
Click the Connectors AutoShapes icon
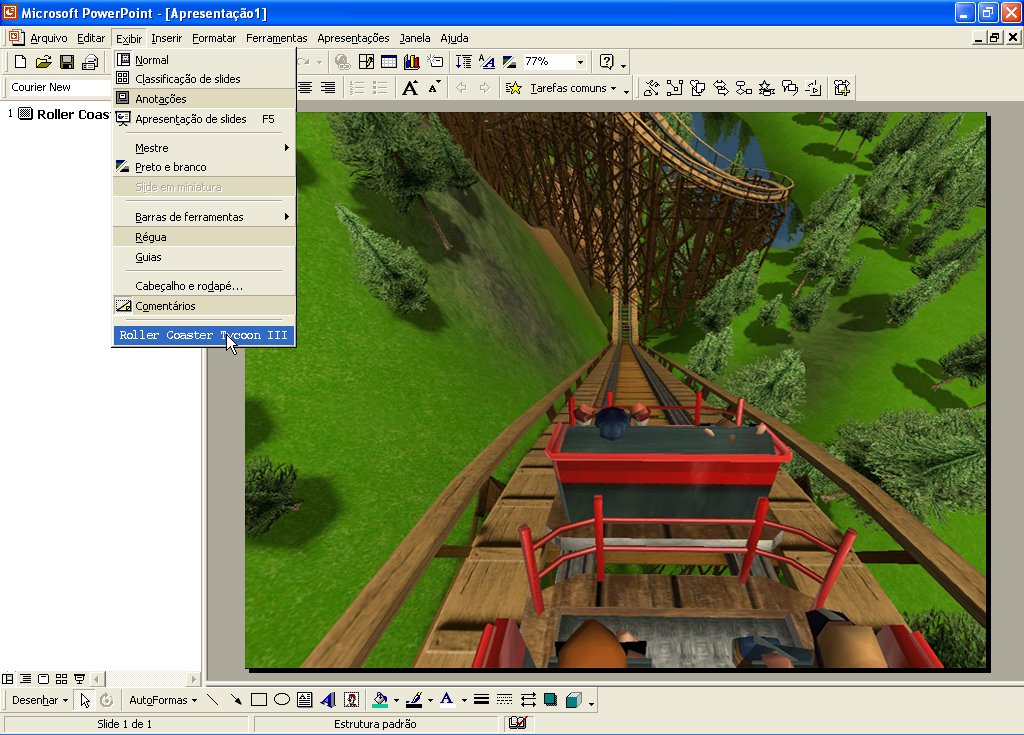point(675,88)
